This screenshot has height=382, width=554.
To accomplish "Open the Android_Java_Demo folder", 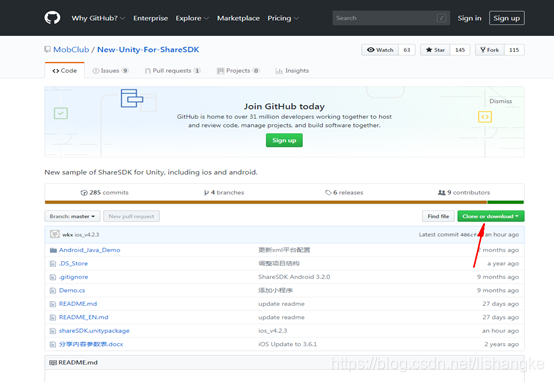I will (89, 250).
